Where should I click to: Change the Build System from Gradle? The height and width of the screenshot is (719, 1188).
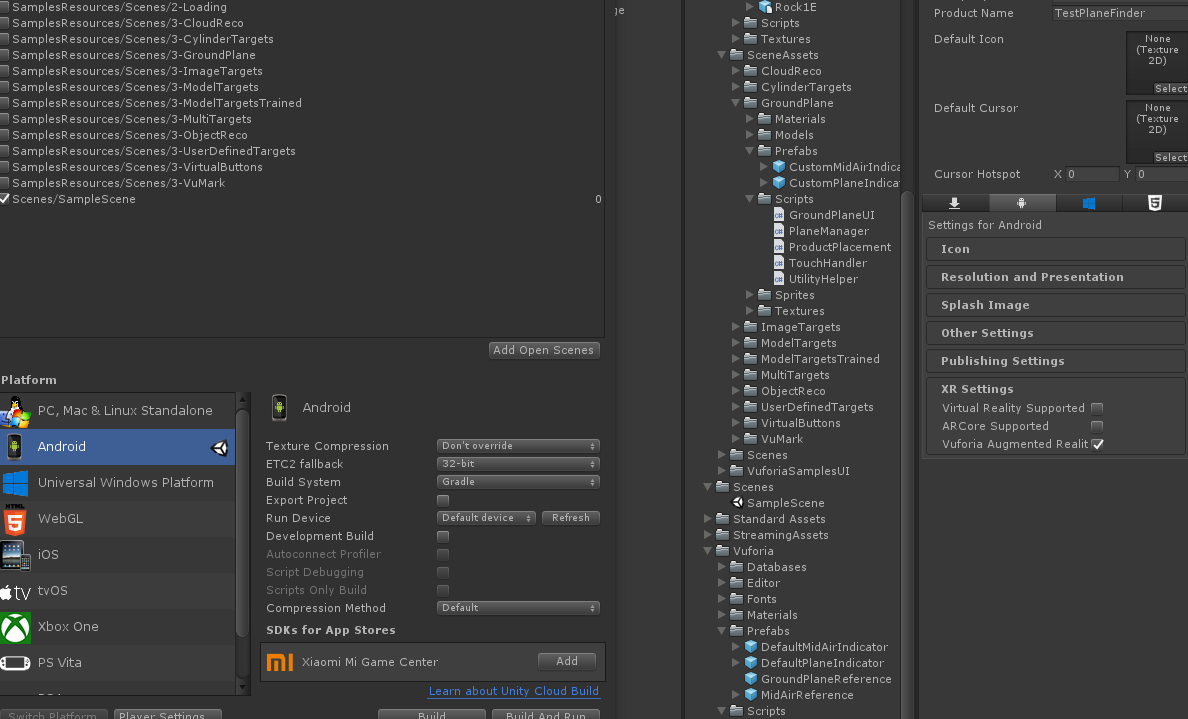tap(517, 481)
